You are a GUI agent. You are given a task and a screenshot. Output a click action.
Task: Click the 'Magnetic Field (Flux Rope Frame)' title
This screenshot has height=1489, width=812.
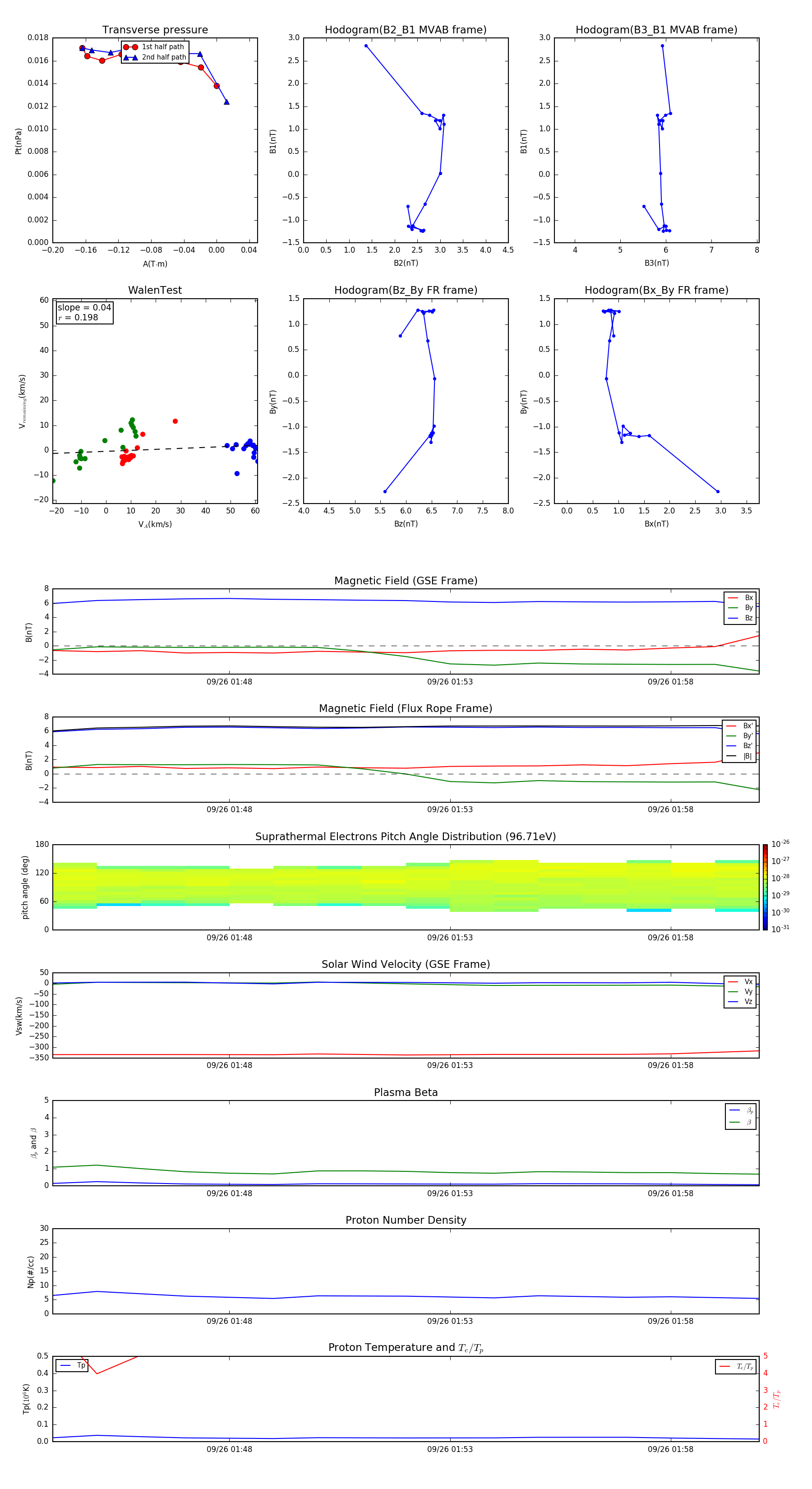coord(406,709)
